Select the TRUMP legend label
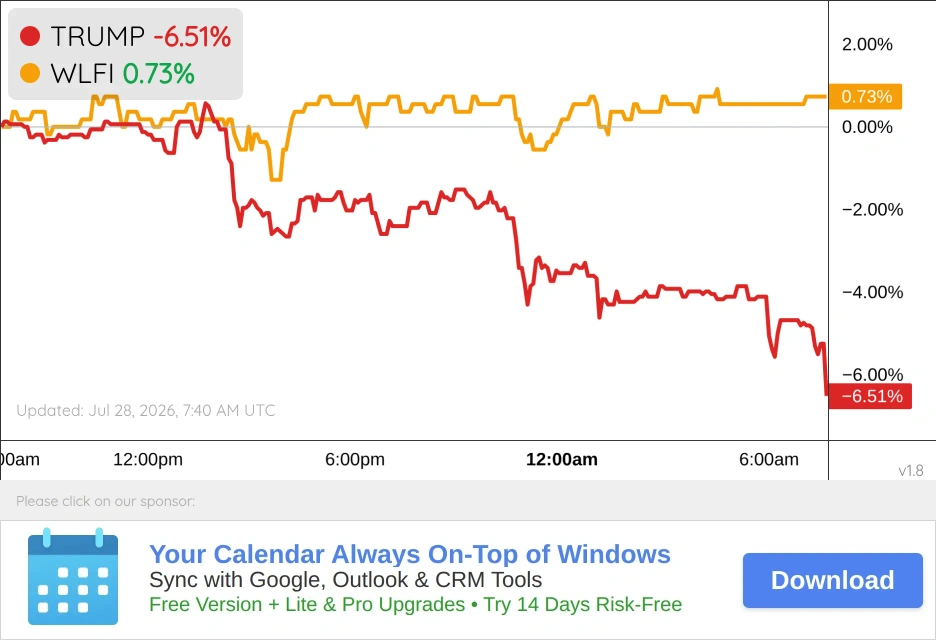936x640 pixels. coord(98,36)
